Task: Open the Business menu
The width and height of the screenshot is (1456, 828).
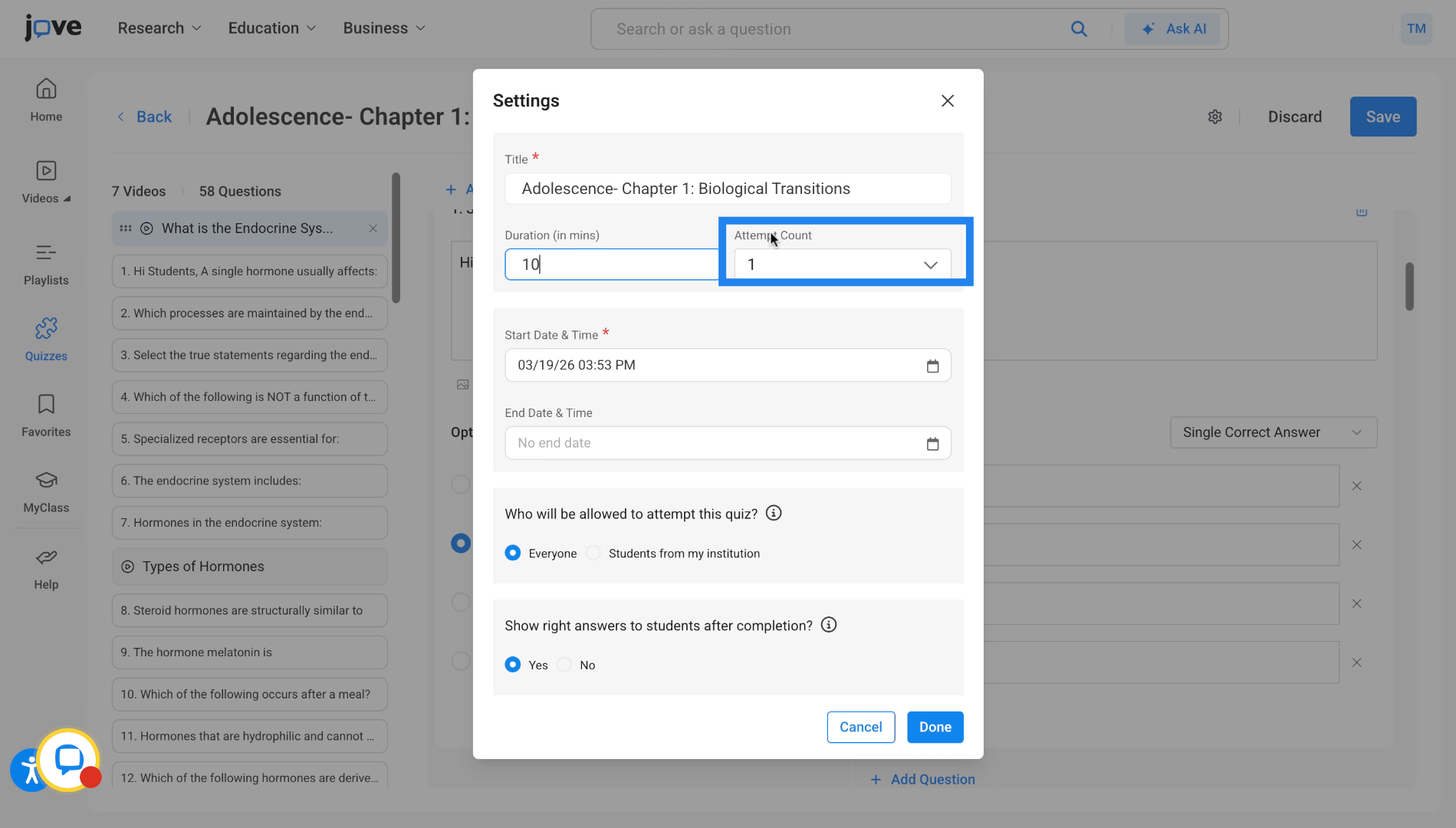Action: (x=383, y=28)
